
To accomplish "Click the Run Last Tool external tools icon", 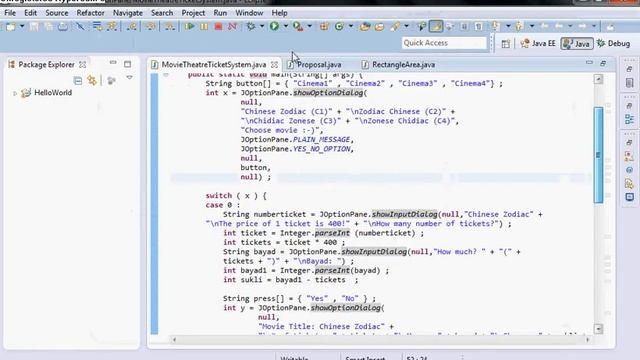I will tap(298, 27).
